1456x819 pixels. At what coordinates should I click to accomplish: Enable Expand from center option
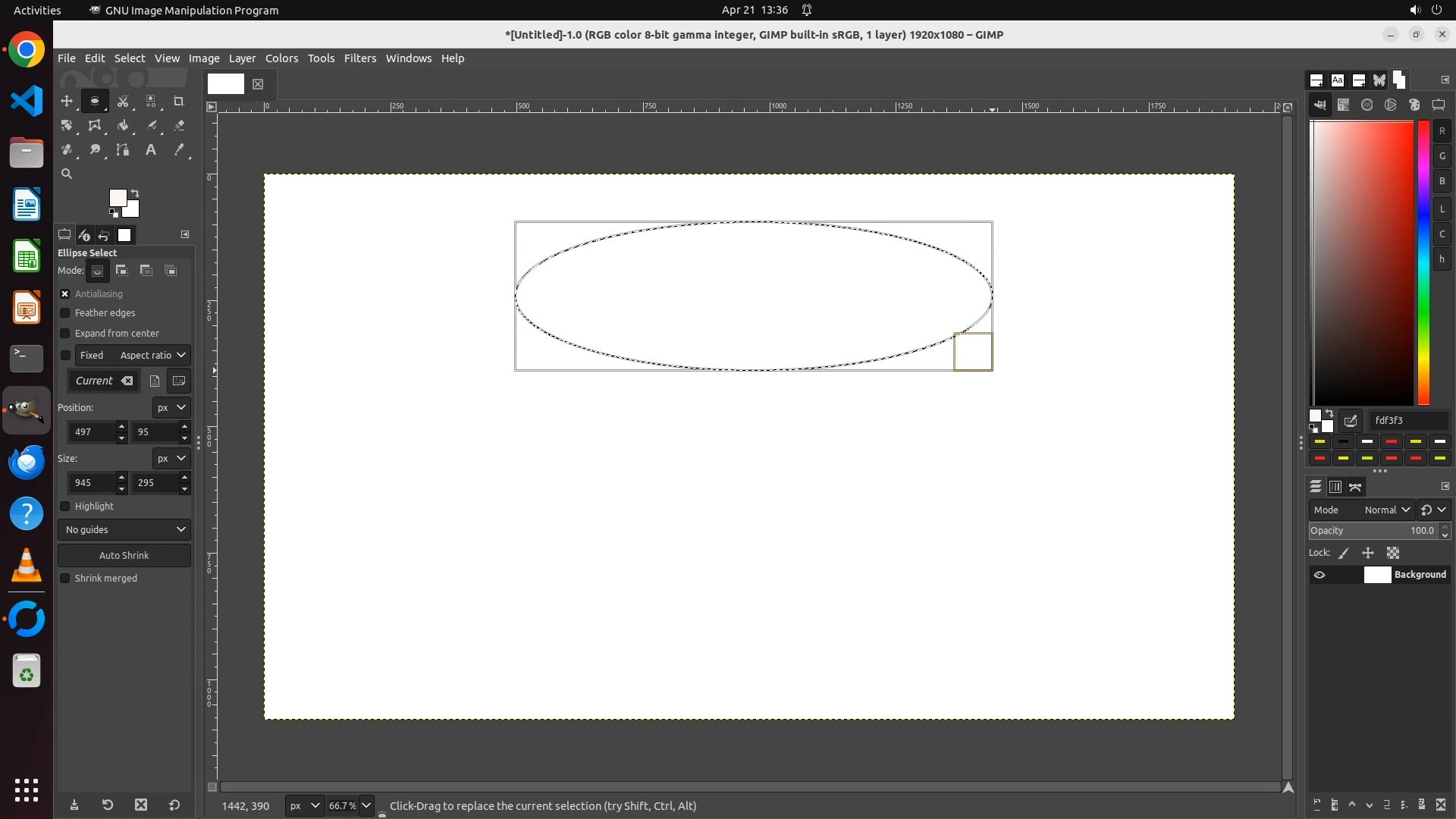[65, 333]
